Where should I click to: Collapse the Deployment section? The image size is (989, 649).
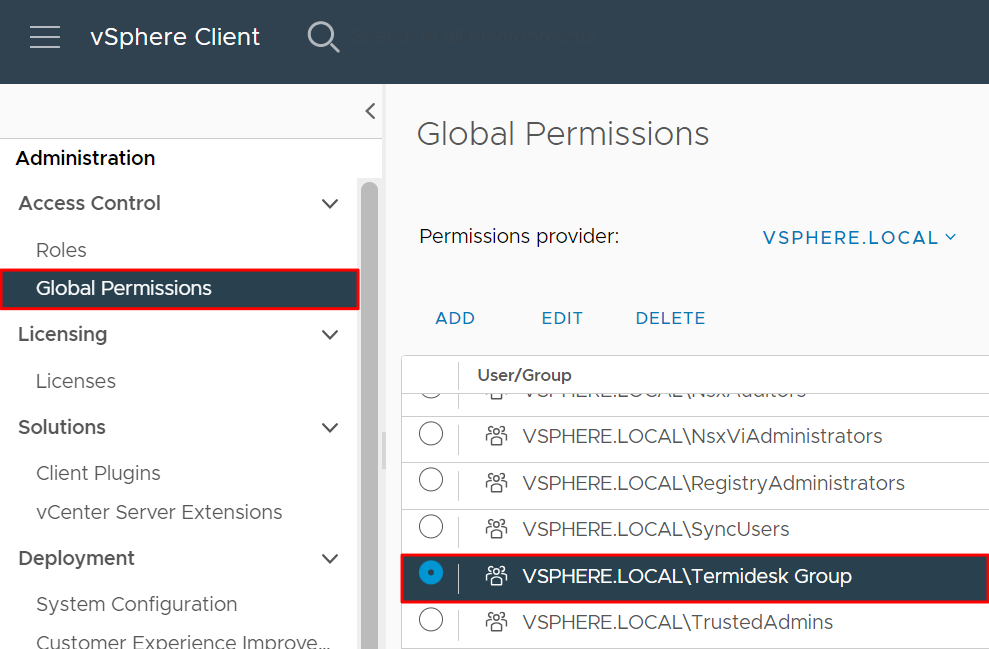(329, 559)
